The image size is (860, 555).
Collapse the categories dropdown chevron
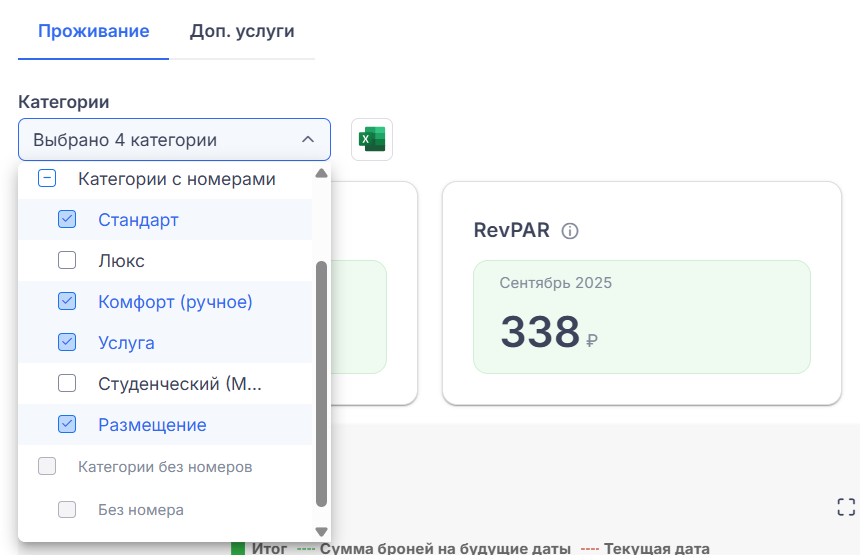point(308,140)
